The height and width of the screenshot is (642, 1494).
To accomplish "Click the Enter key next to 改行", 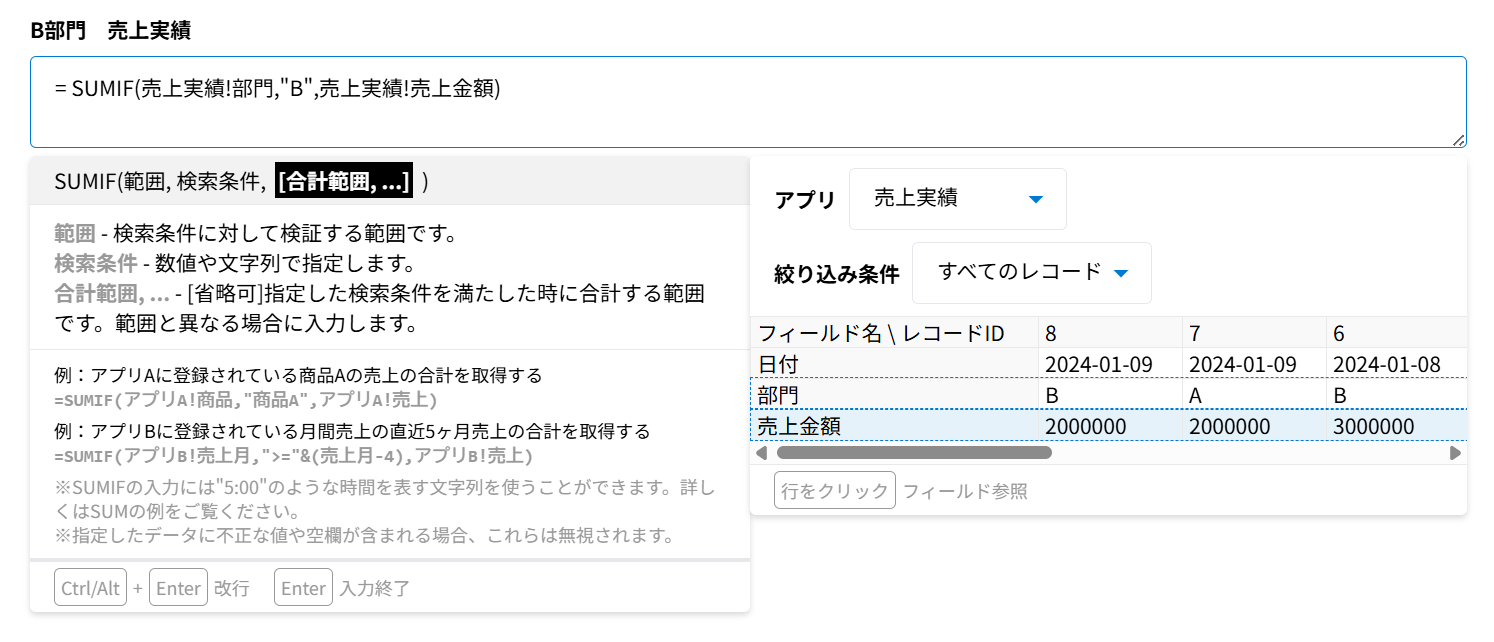I will [x=178, y=588].
